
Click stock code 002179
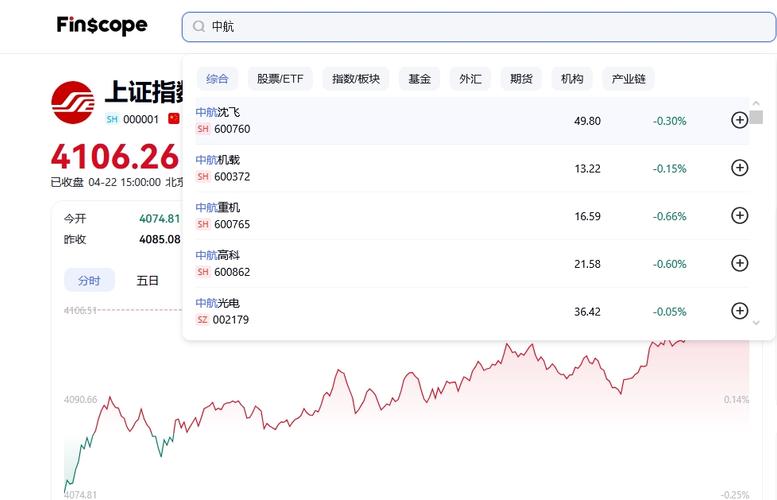coord(230,320)
